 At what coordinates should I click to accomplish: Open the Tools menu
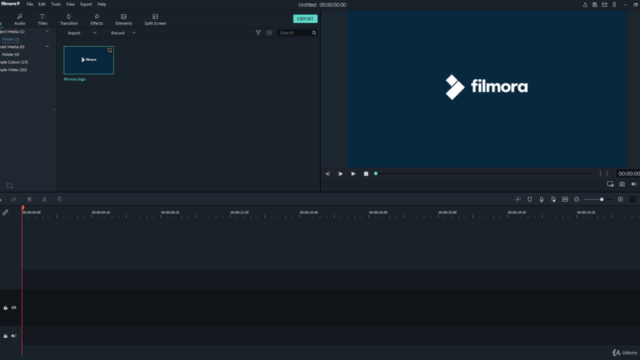[x=56, y=4]
